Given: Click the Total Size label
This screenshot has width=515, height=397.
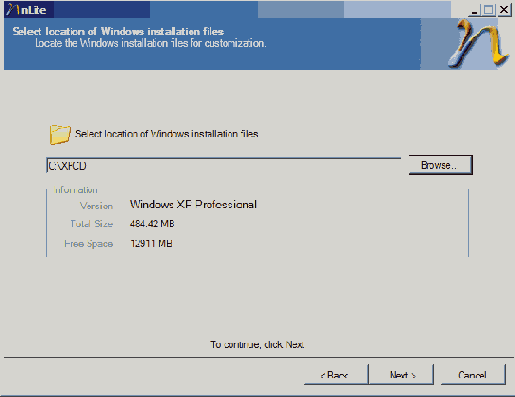Looking at the screenshot, I should click(92, 224).
